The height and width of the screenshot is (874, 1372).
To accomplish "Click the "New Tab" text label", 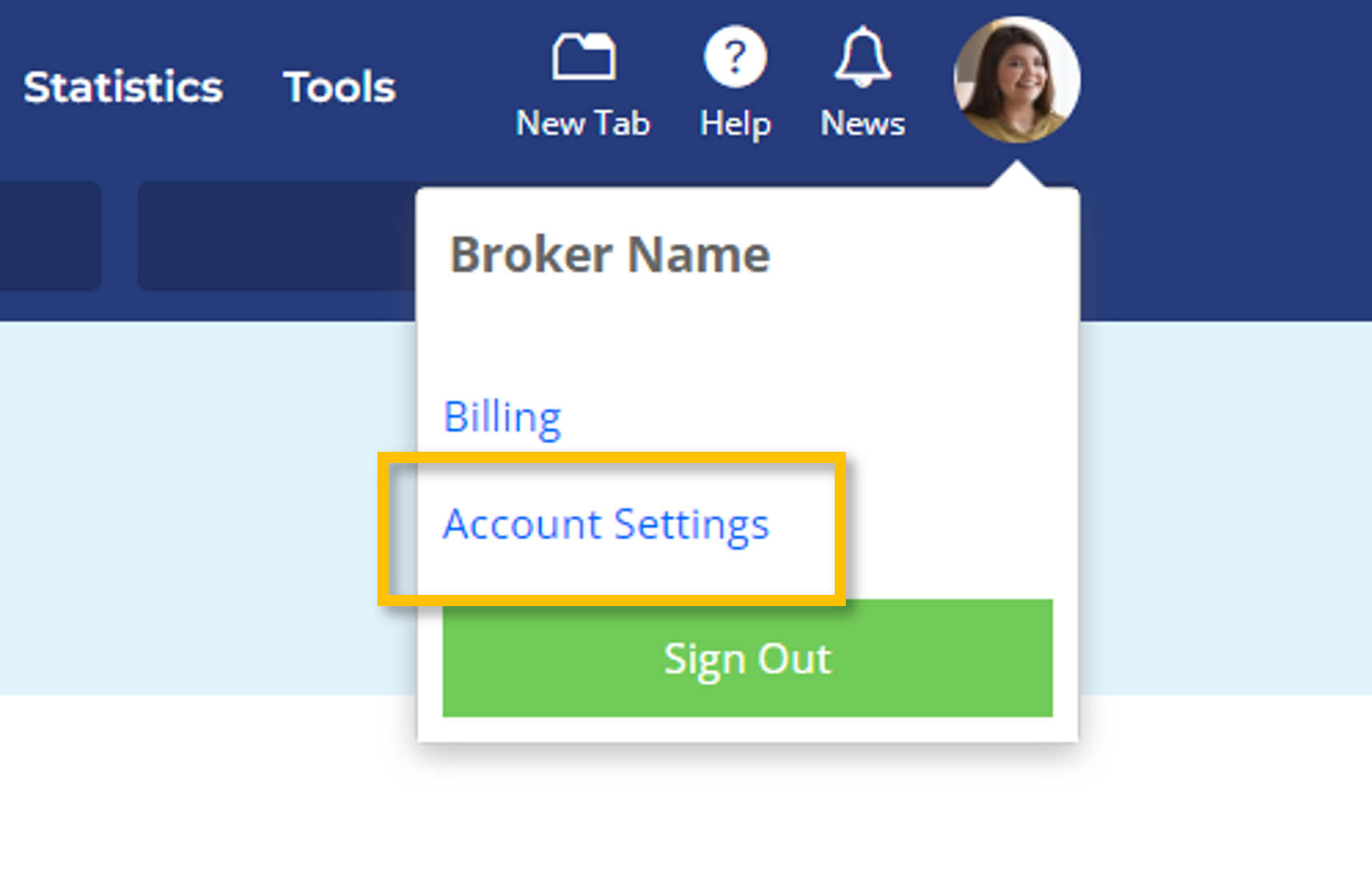I will [583, 124].
